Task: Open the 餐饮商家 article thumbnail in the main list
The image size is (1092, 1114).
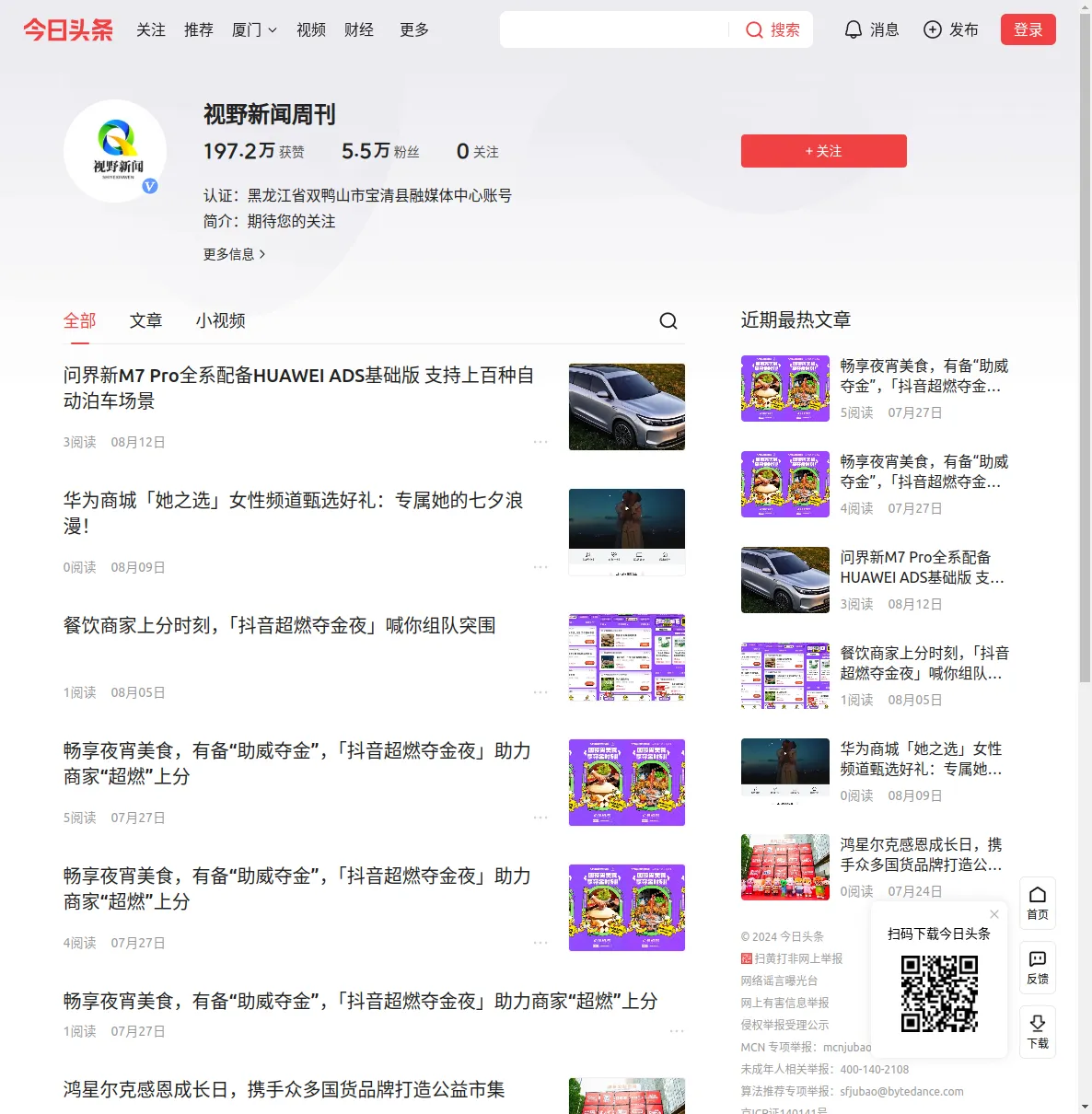Action: tap(627, 657)
